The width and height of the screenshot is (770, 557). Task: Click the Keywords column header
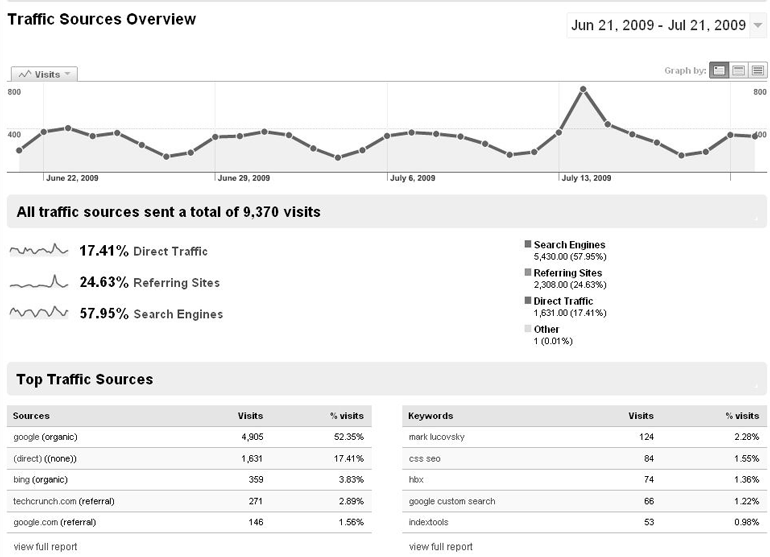point(430,416)
